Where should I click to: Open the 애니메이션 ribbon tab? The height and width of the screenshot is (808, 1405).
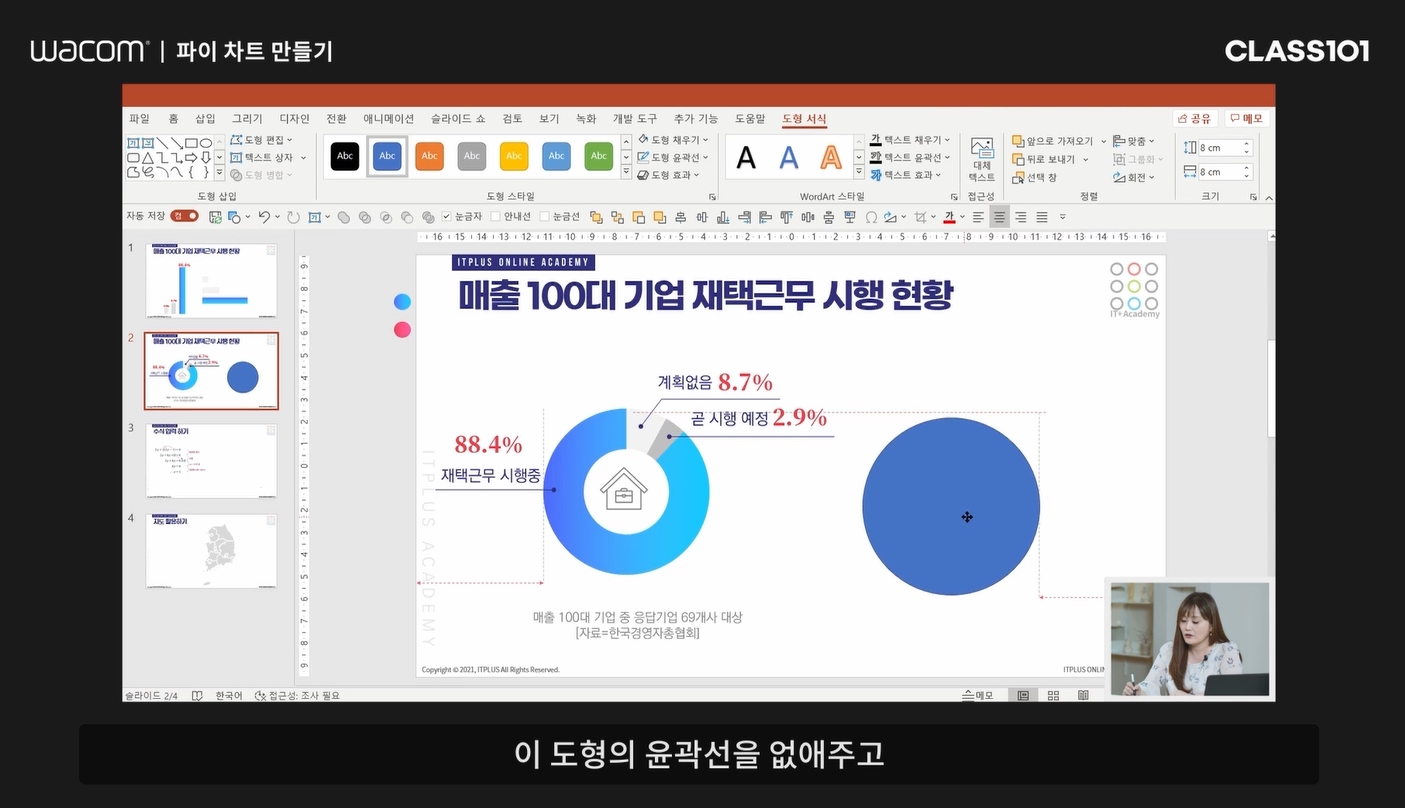click(x=388, y=118)
